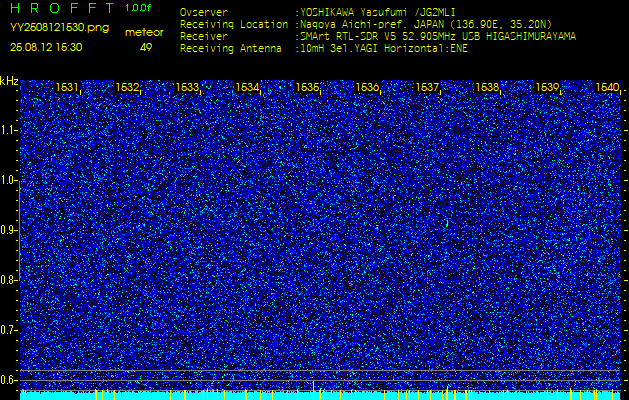Click the tall yellow spike below 1535
The width and height of the screenshot is (629, 400).
click(313, 390)
